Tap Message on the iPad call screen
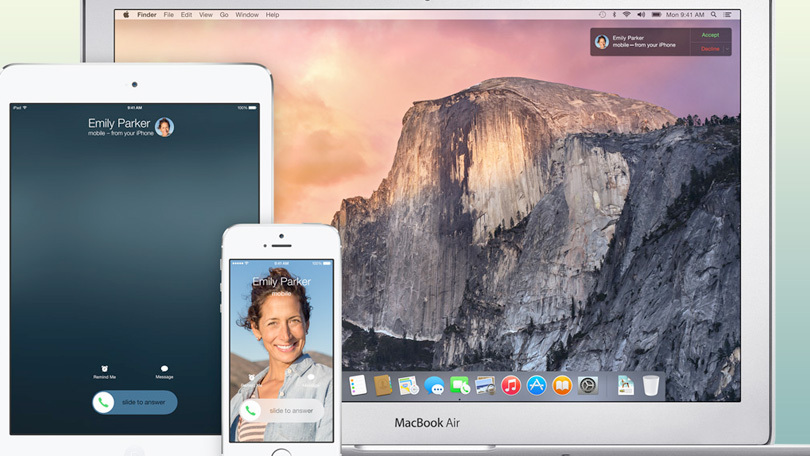Viewport: 810px width, 456px height. coord(164,370)
